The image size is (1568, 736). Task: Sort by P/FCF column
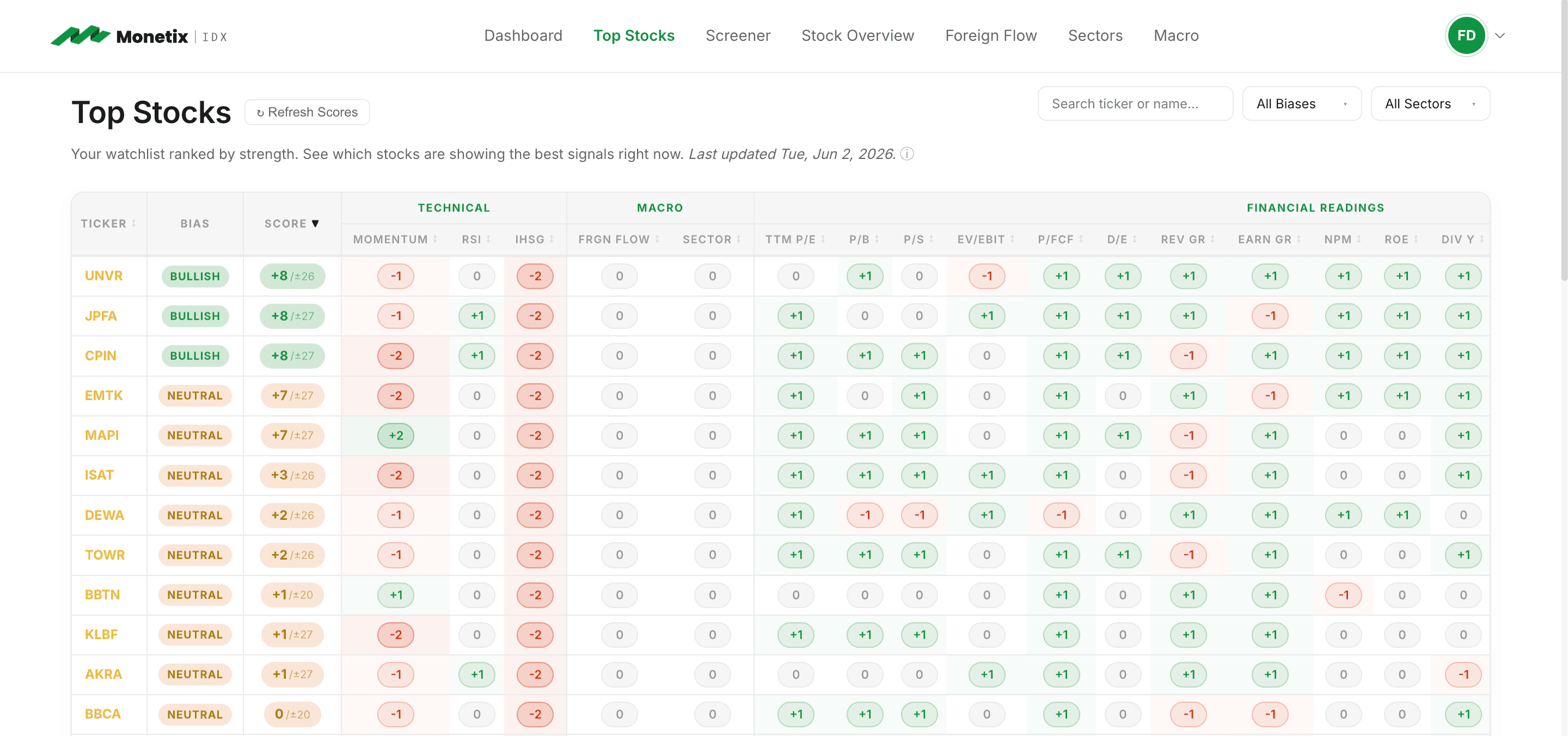point(1061,239)
